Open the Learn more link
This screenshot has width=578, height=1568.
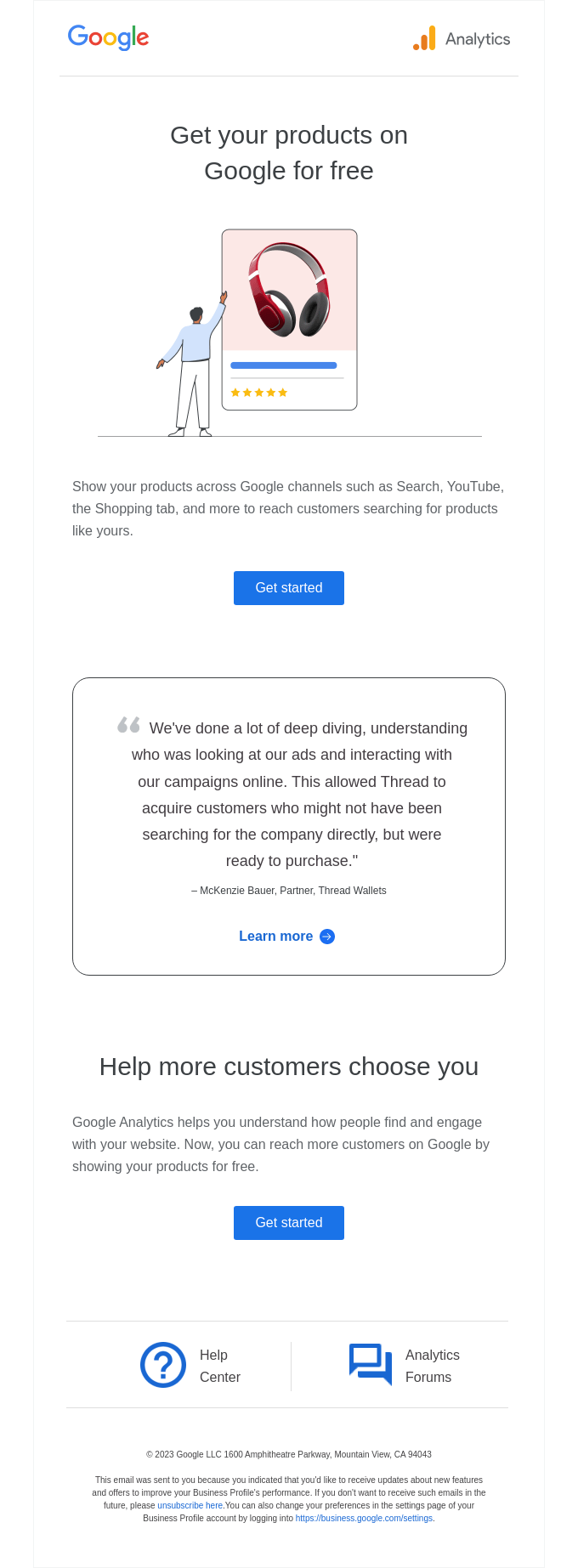point(276,936)
